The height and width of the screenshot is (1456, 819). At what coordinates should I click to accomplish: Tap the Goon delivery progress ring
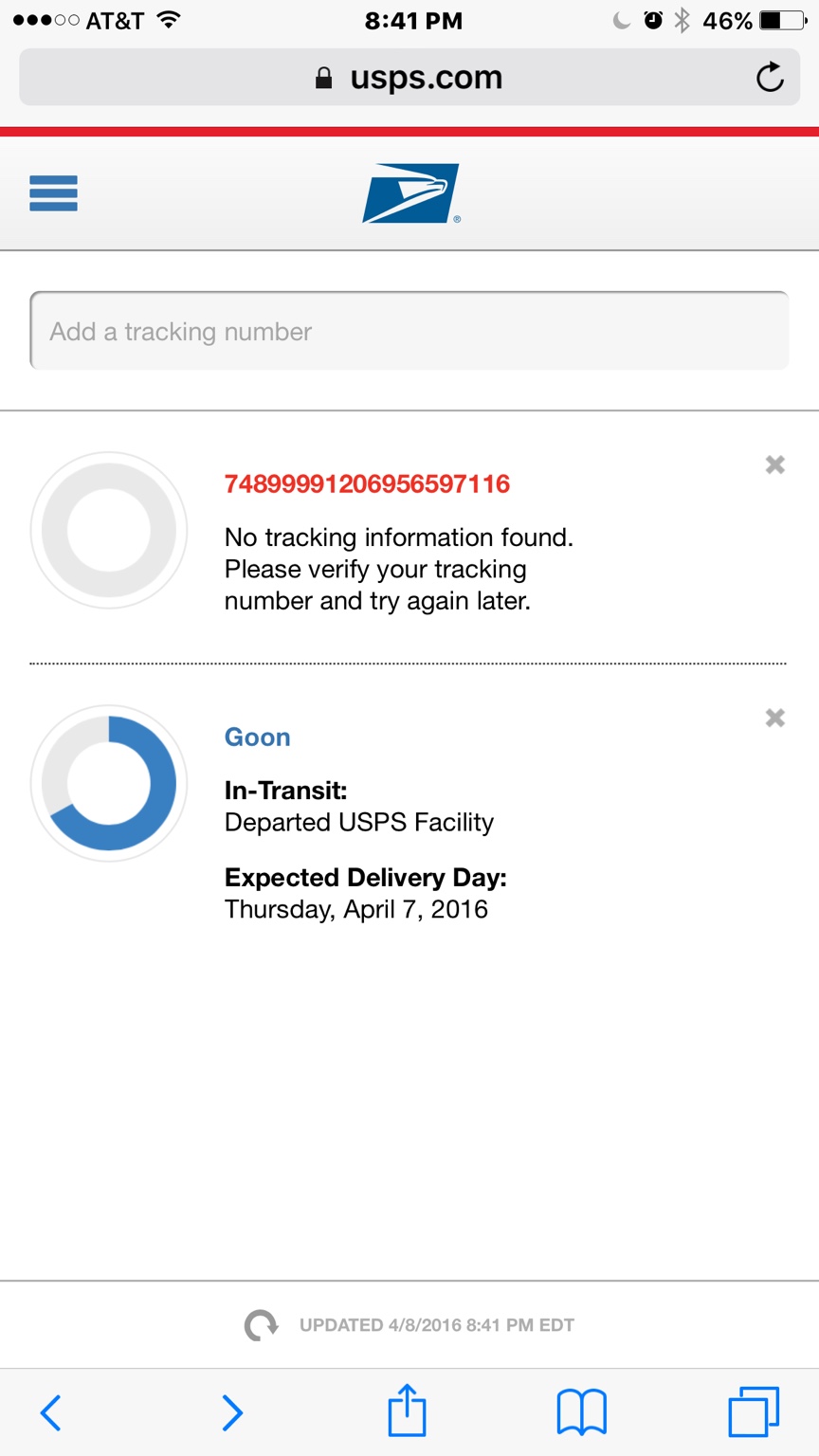pyautogui.click(x=109, y=783)
